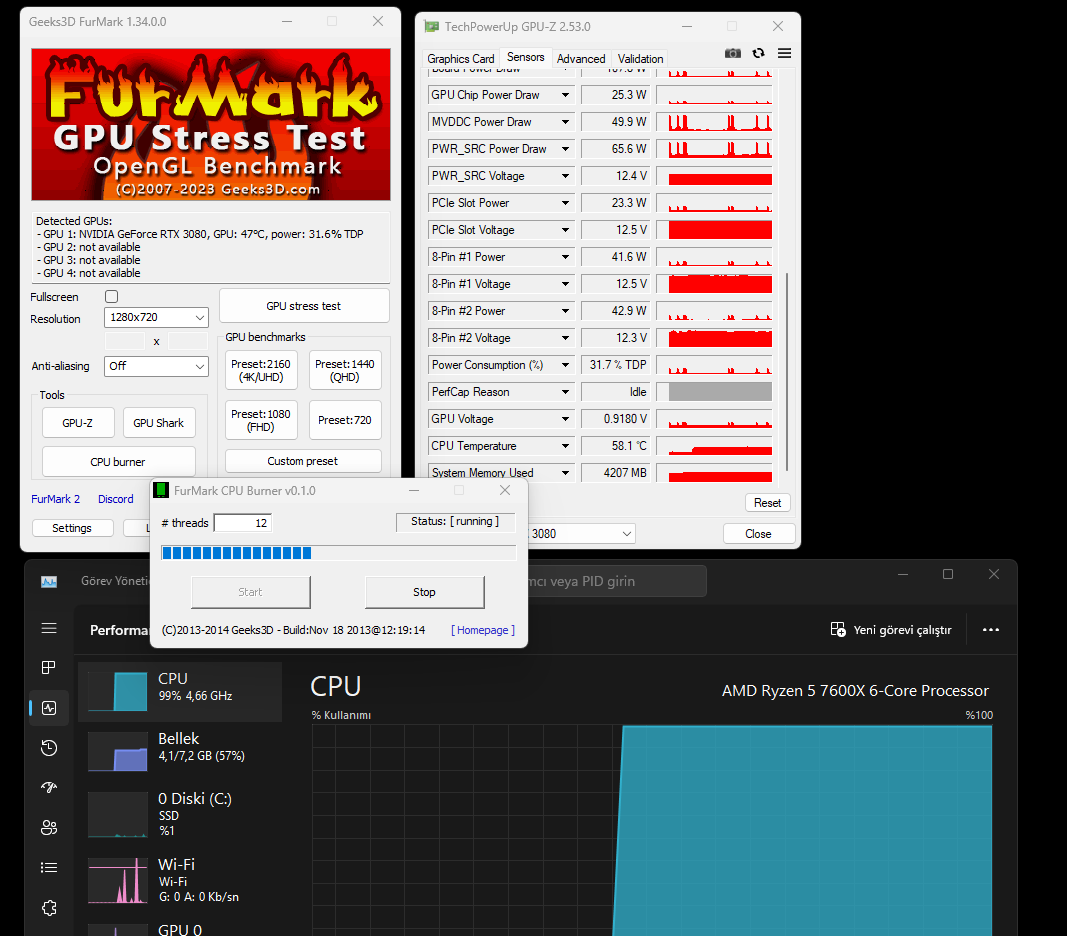Open the Anti-aliasing Off dropdown
This screenshot has width=1067, height=936.
157,366
